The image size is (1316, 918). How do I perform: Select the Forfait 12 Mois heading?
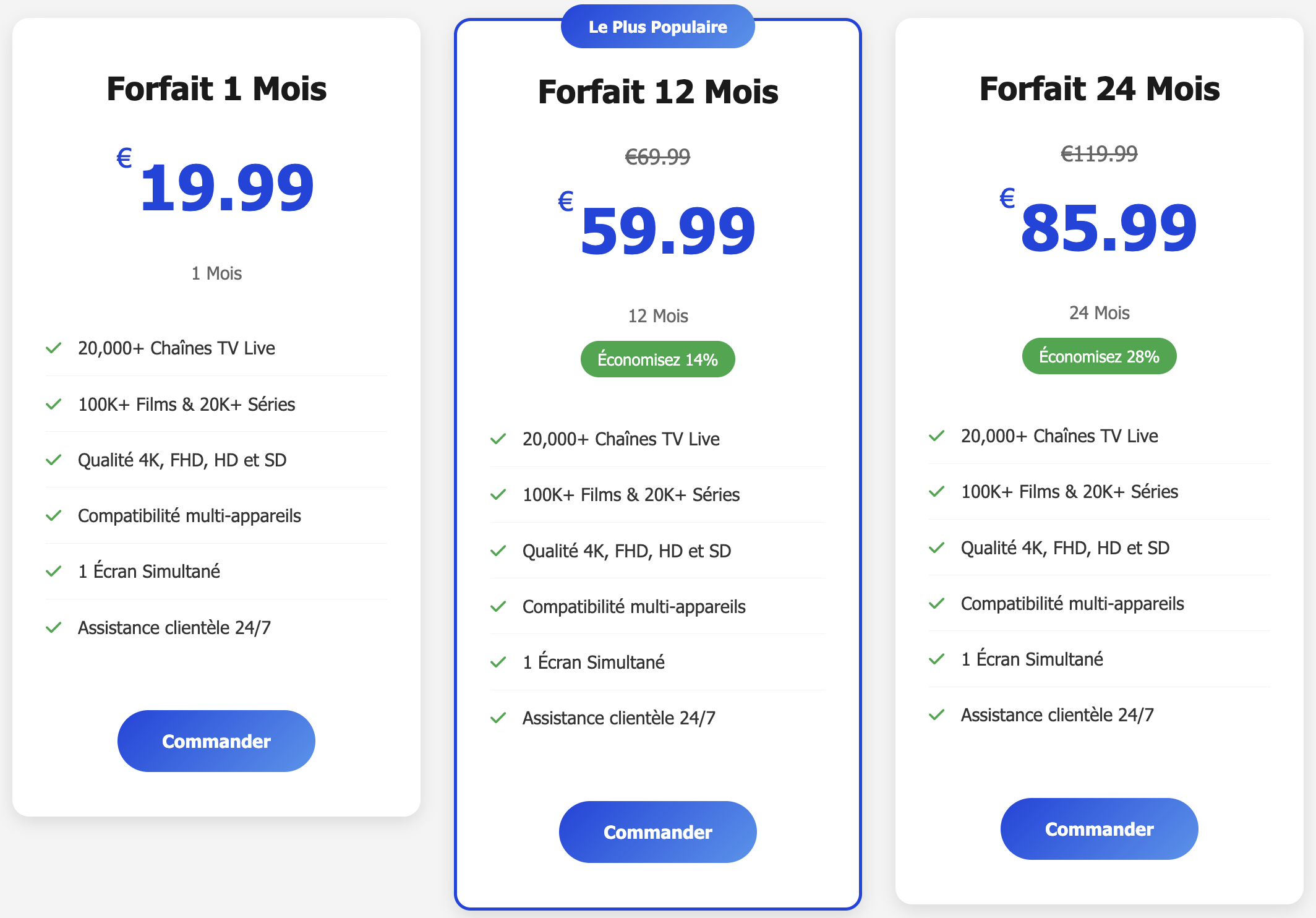657,92
